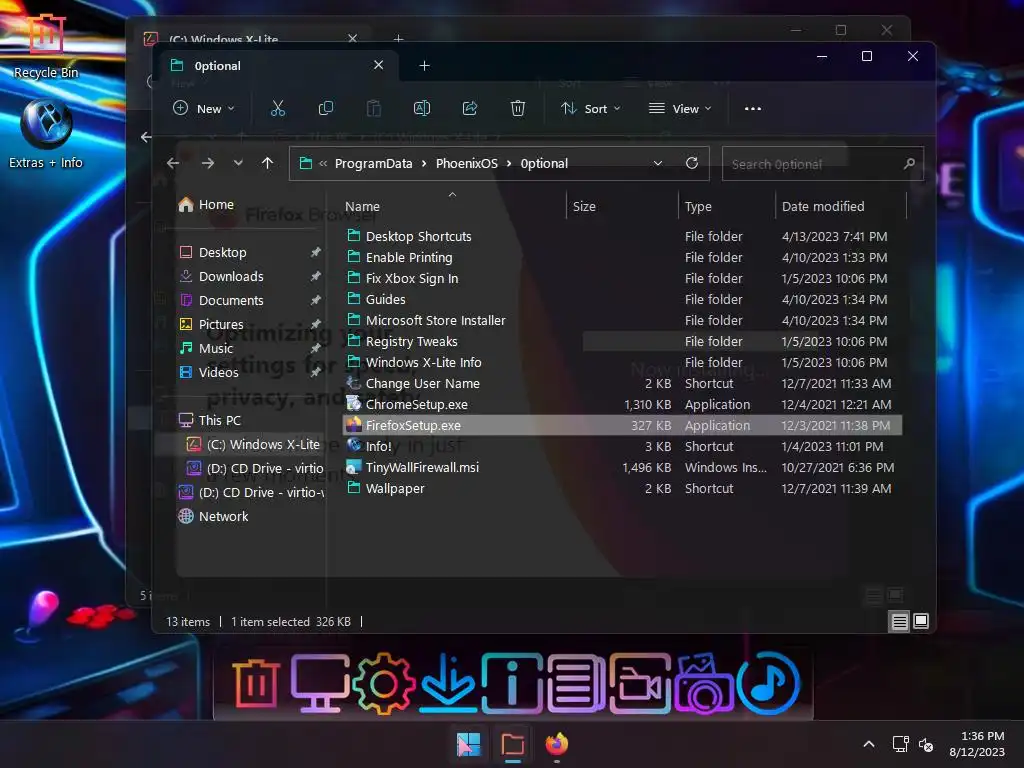Click the Share icon in toolbar

click(x=470, y=108)
